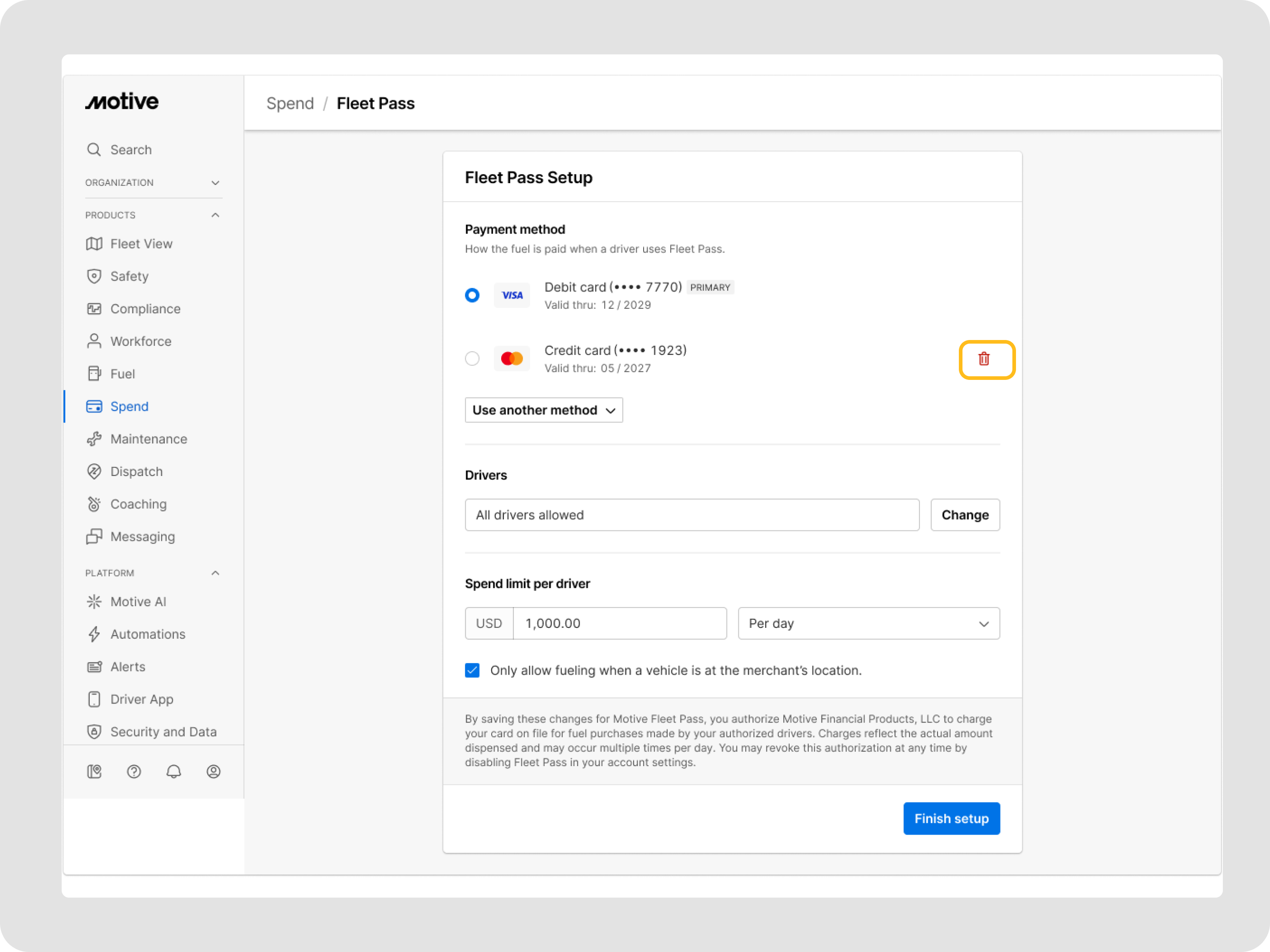Delete the credit card ending 1923
The image size is (1270, 952).
point(984,359)
